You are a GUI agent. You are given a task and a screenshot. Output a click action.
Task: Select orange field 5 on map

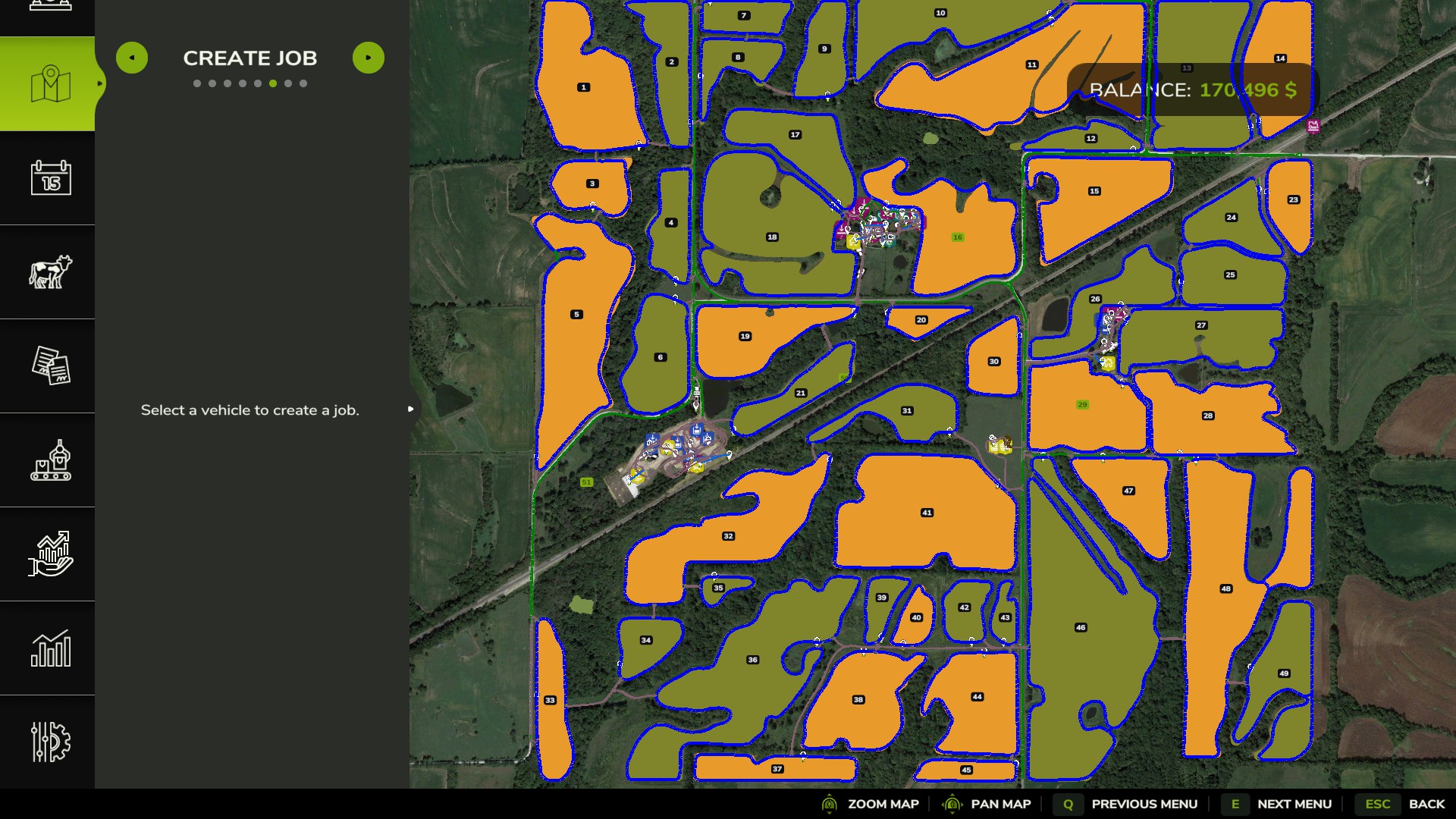coord(577,315)
